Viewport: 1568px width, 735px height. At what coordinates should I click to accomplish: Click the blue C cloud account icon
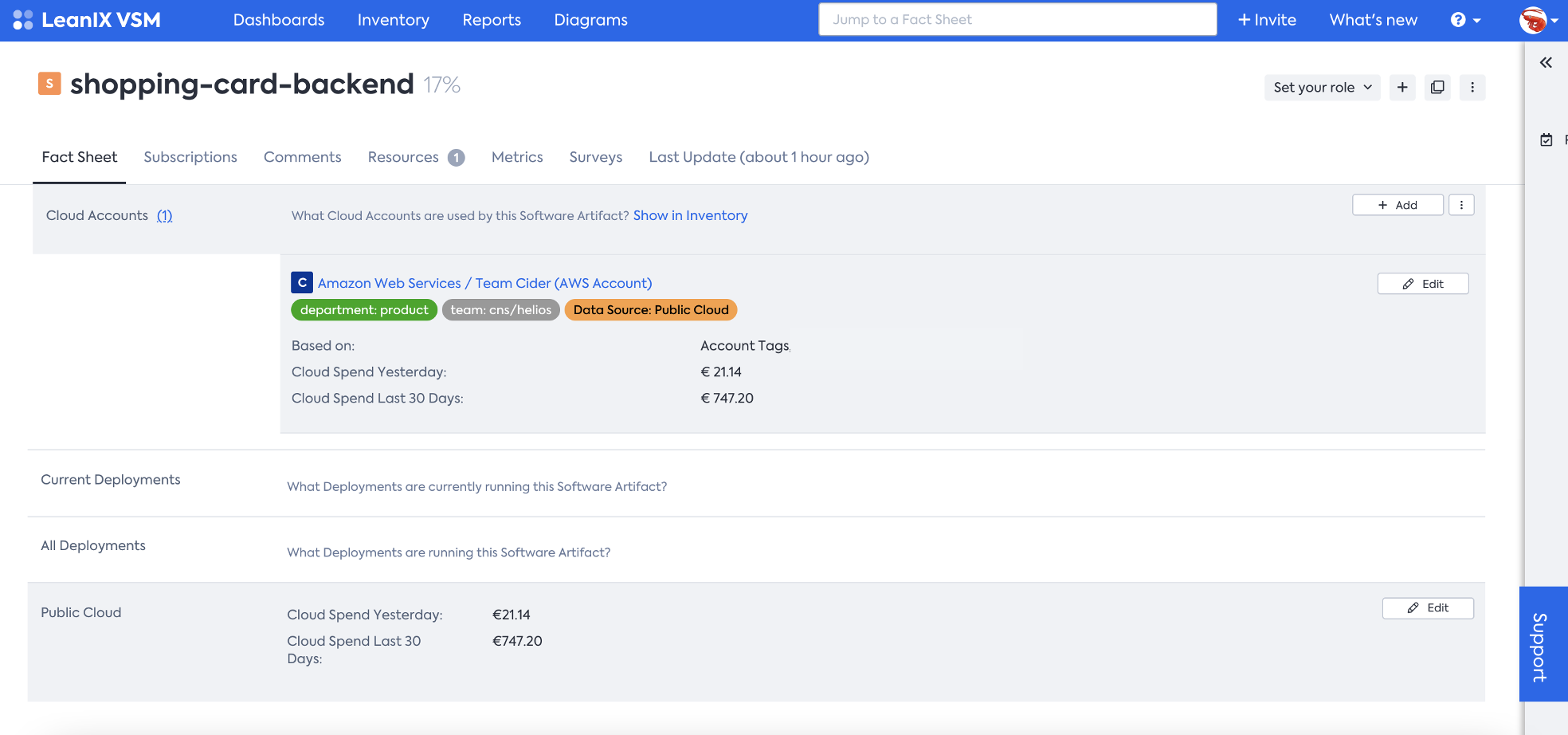click(302, 283)
